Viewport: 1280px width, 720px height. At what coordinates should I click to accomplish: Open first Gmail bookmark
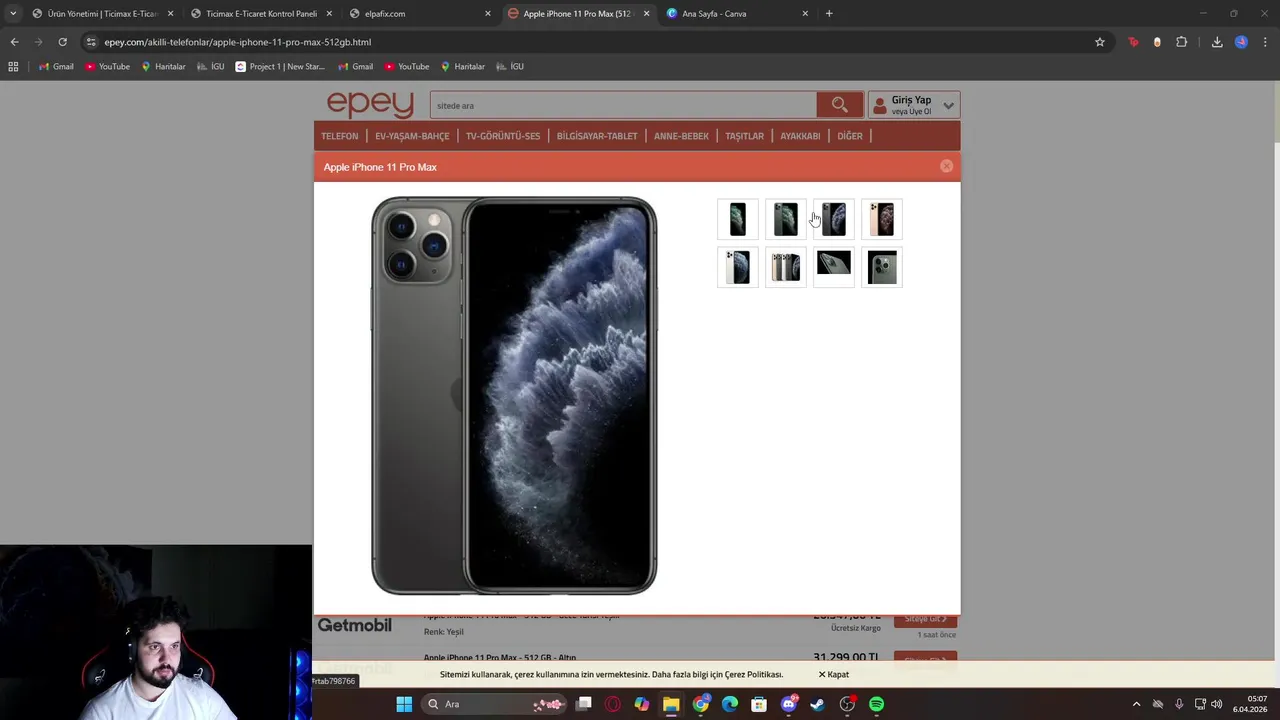[56, 66]
